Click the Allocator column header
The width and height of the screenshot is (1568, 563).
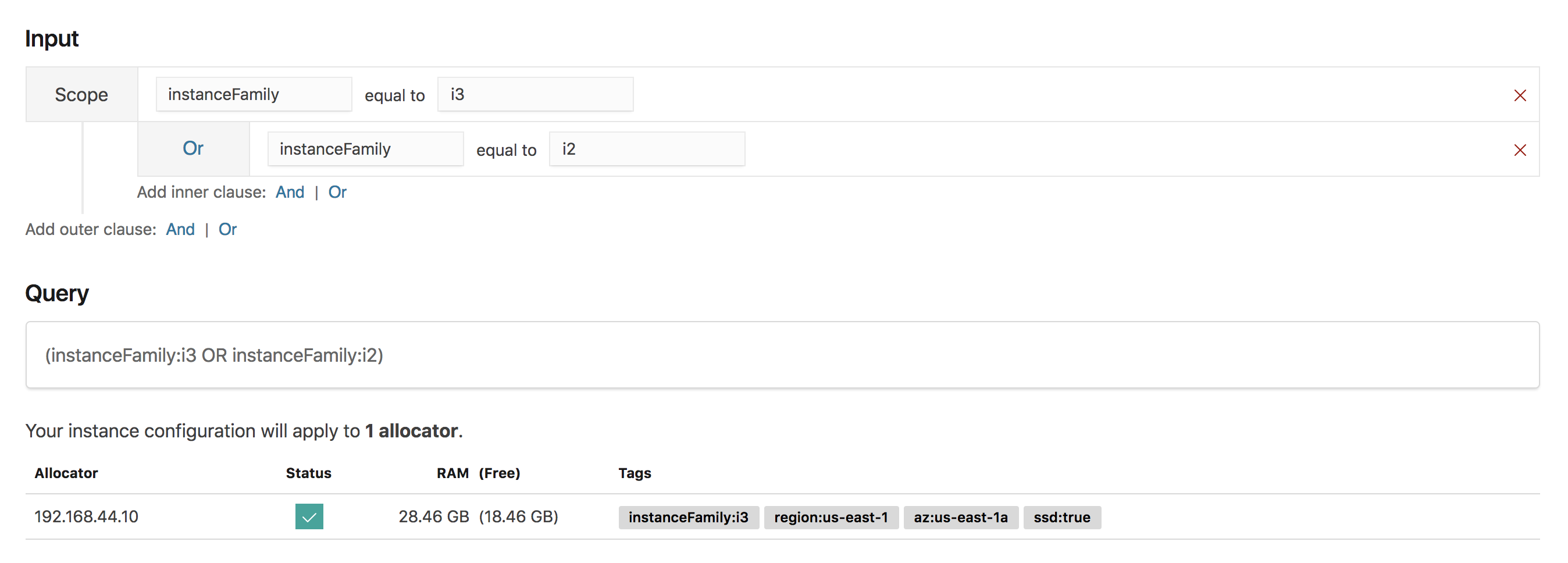coord(66,473)
